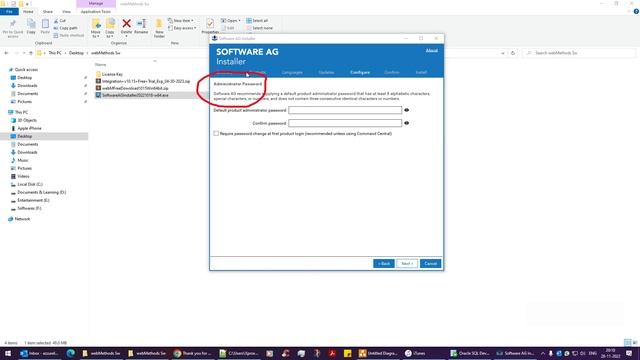Show the default administrator password with its eye icon

tap(407, 110)
